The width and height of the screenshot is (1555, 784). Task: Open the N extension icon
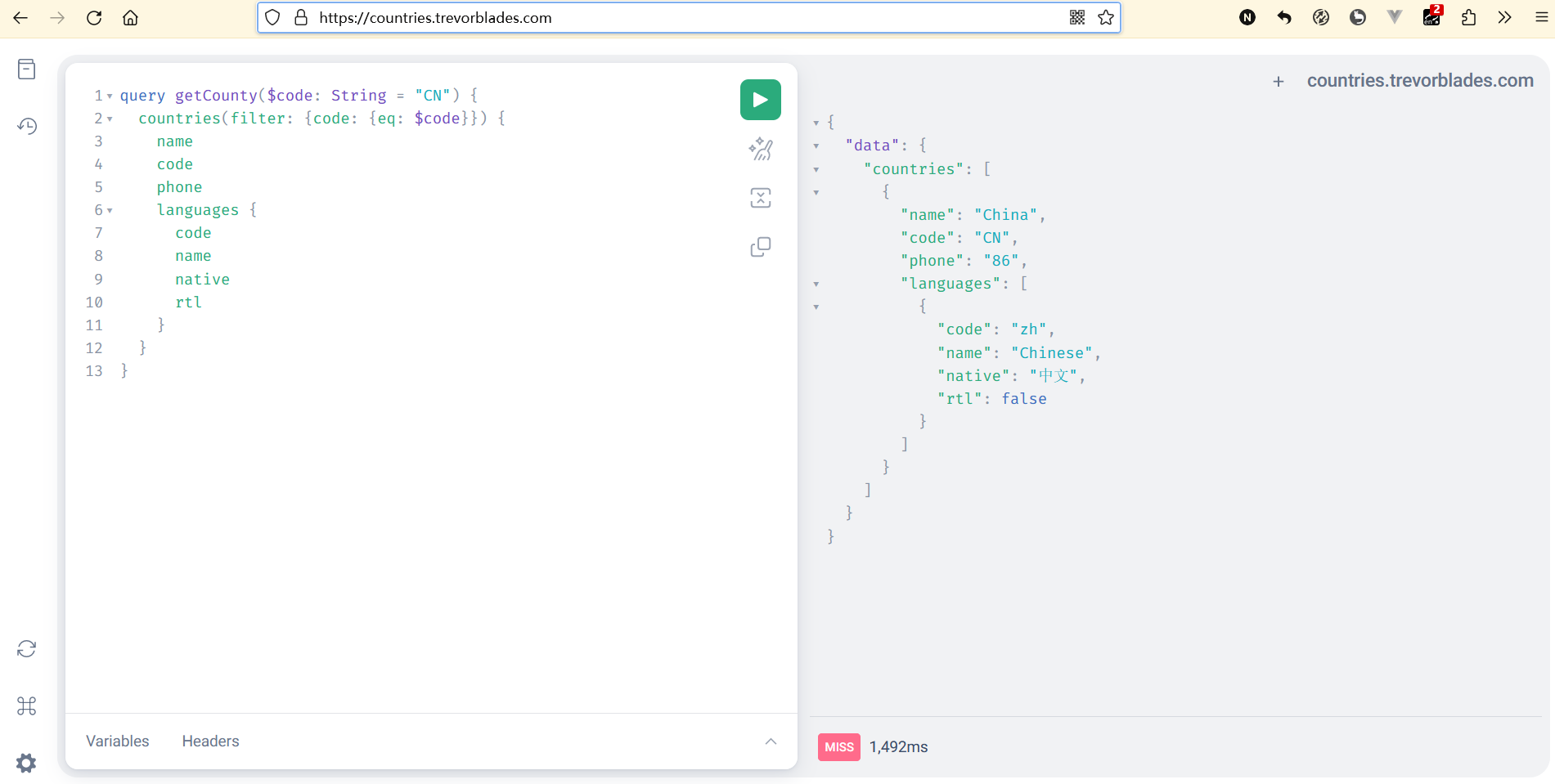[1247, 17]
